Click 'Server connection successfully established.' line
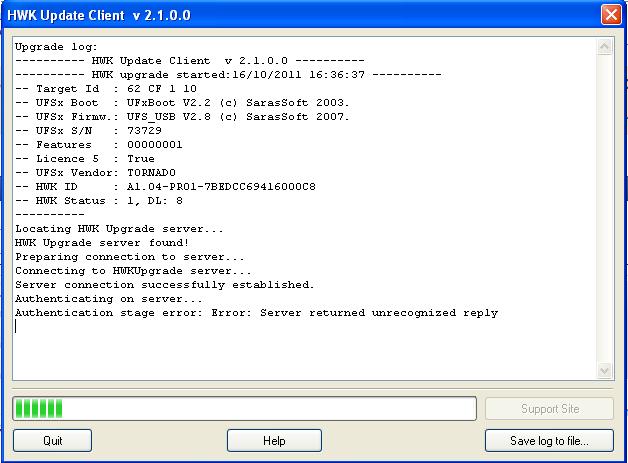 point(165,285)
